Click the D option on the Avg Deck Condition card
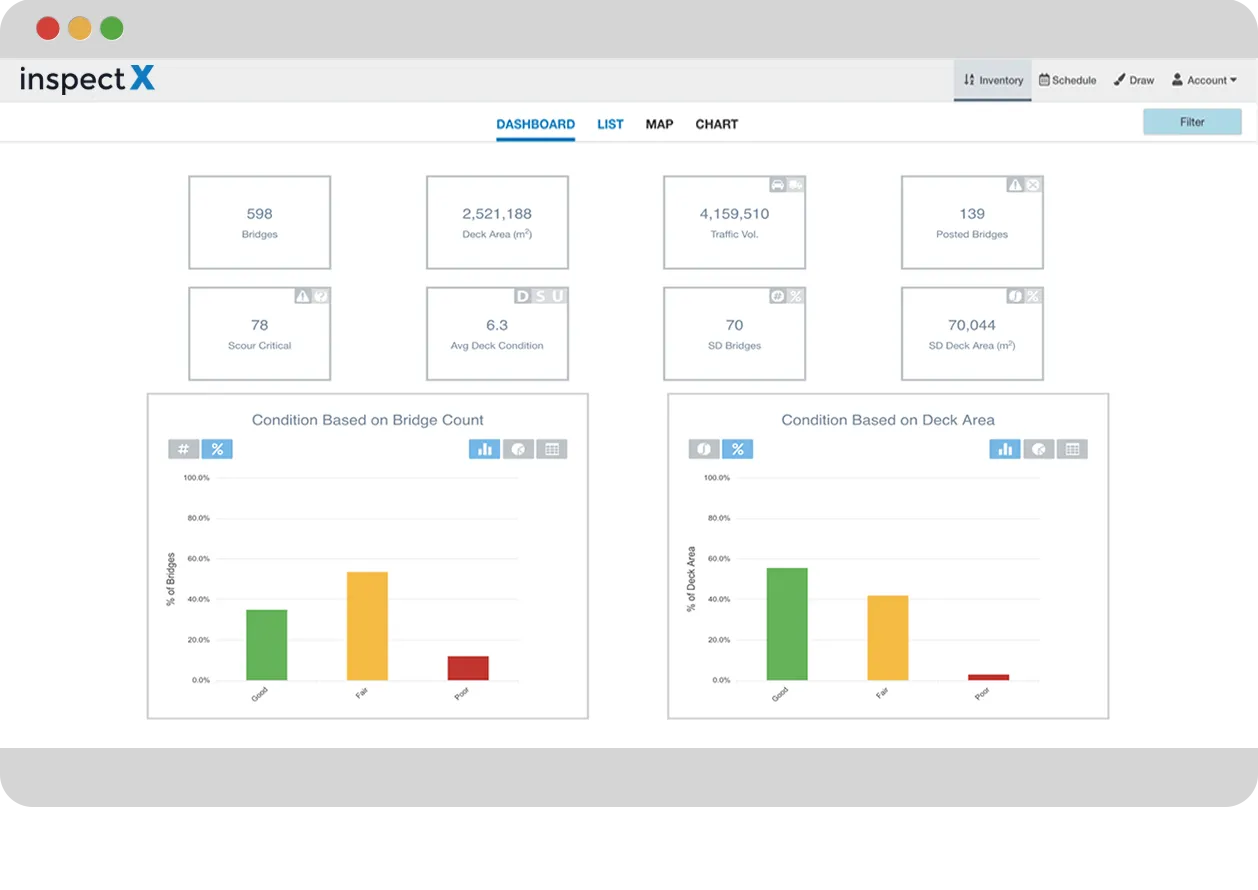Image resolution: width=1258 pixels, height=890 pixels. coord(522,296)
